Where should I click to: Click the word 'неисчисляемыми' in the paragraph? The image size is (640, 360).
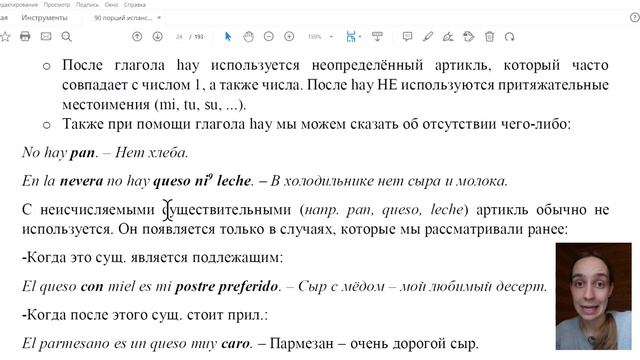point(97,210)
